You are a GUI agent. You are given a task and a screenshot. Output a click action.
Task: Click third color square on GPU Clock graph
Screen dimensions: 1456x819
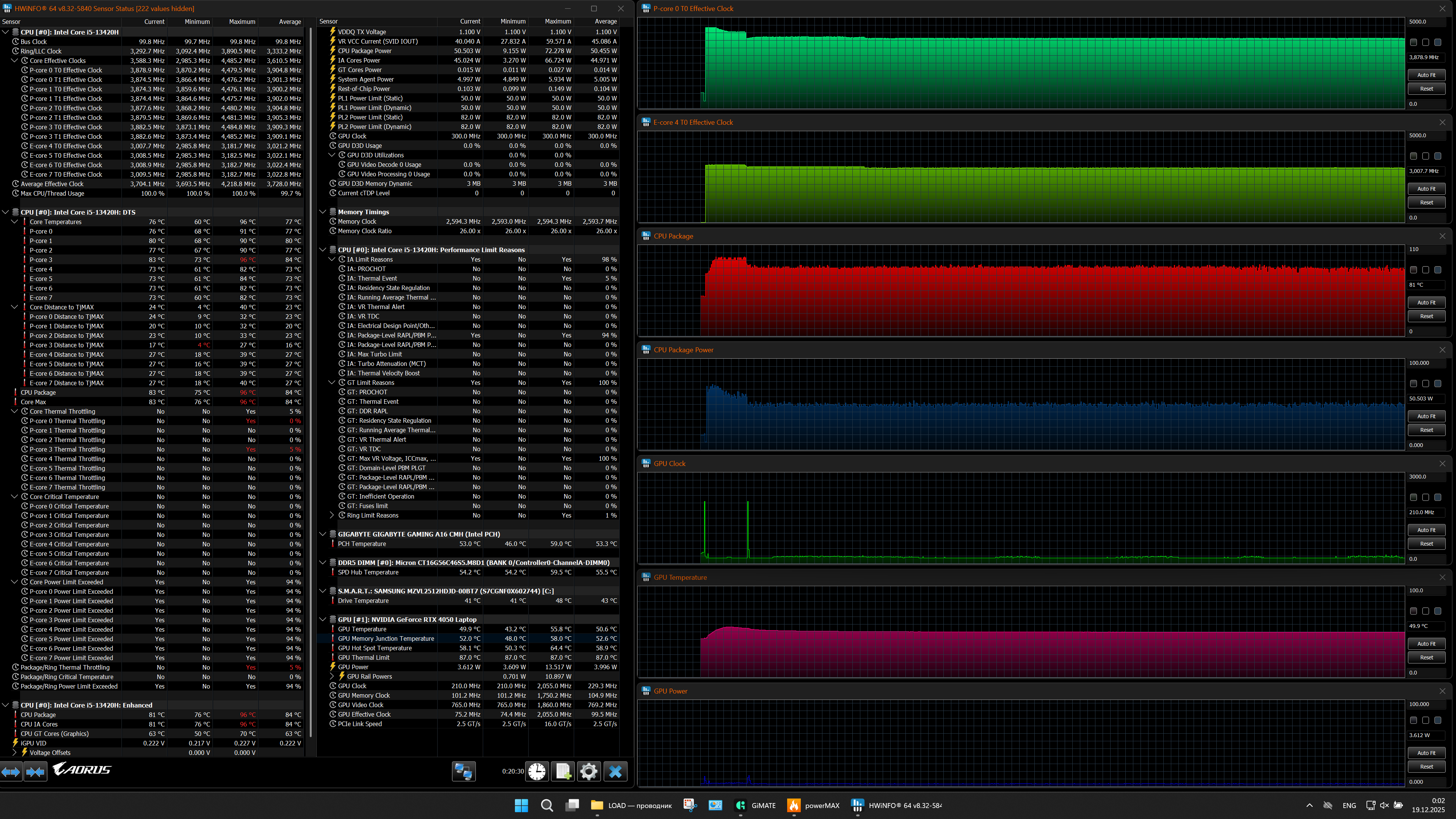pyautogui.click(x=1437, y=497)
